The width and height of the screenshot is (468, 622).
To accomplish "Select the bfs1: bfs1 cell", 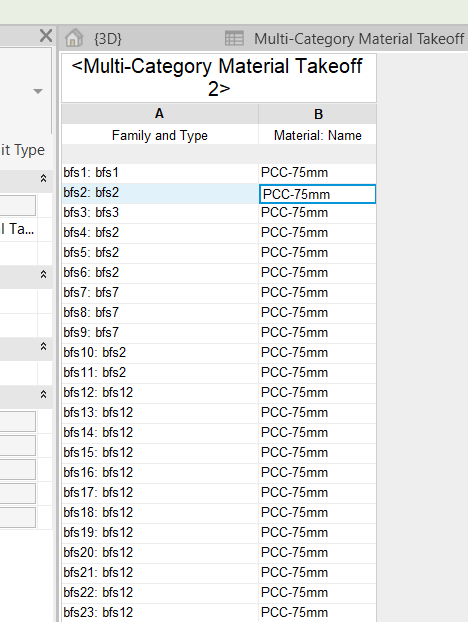I will pyautogui.click(x=160, y=173).
